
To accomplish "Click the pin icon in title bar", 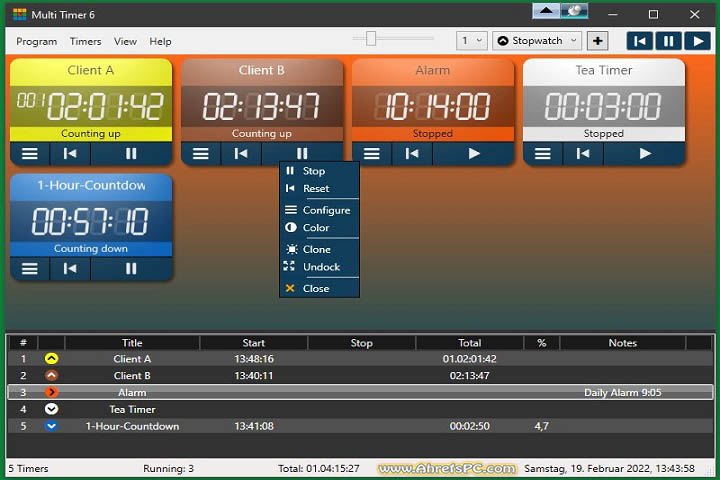I will pos(574,11).
